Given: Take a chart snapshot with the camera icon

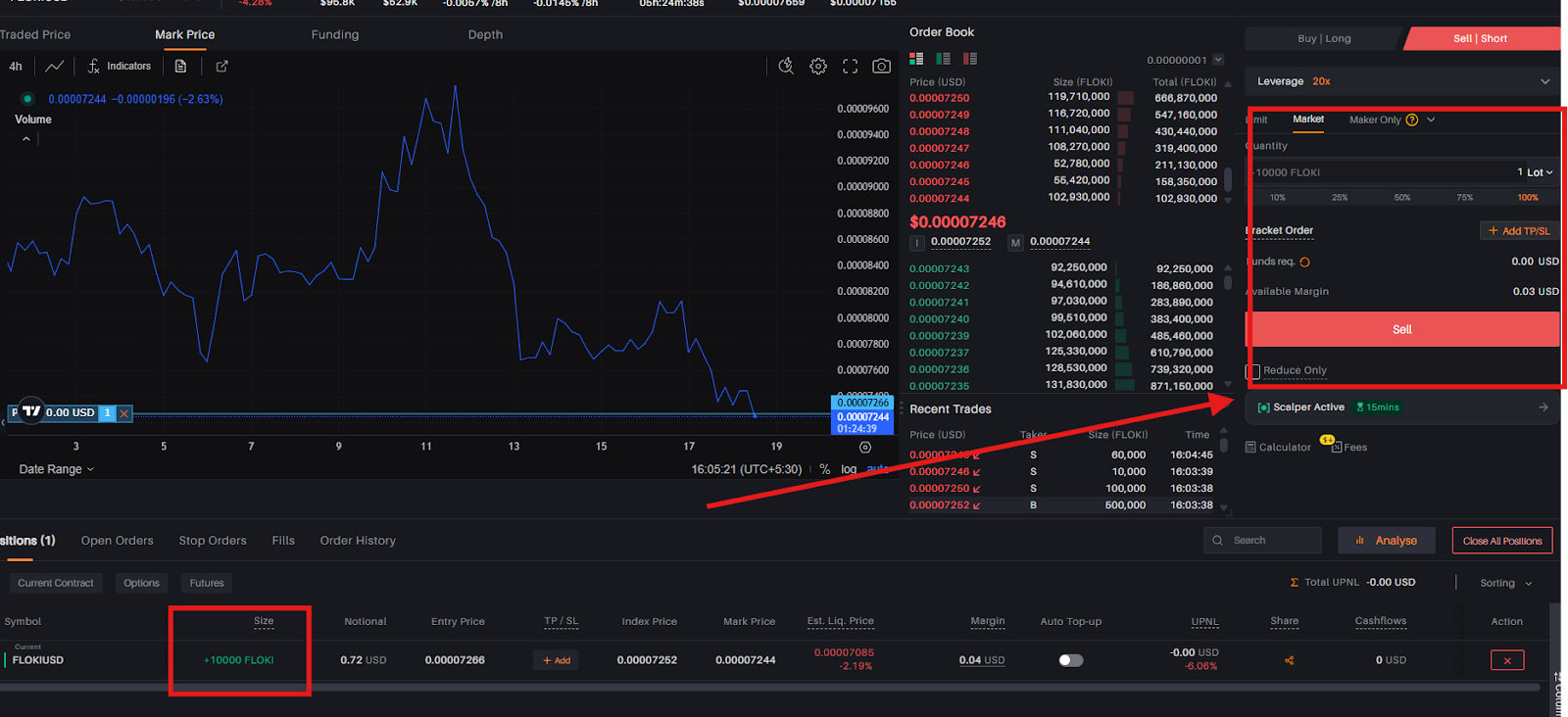Looking at the screenshot, I should 882,66.
